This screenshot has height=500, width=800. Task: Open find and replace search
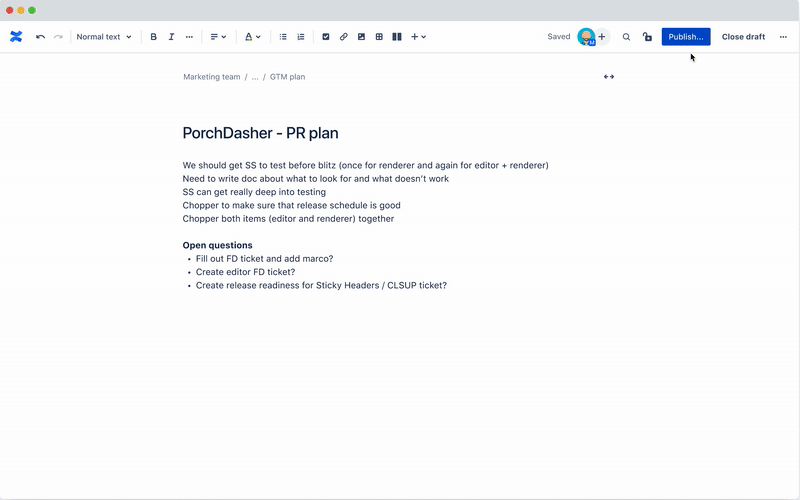click(626, 37)
